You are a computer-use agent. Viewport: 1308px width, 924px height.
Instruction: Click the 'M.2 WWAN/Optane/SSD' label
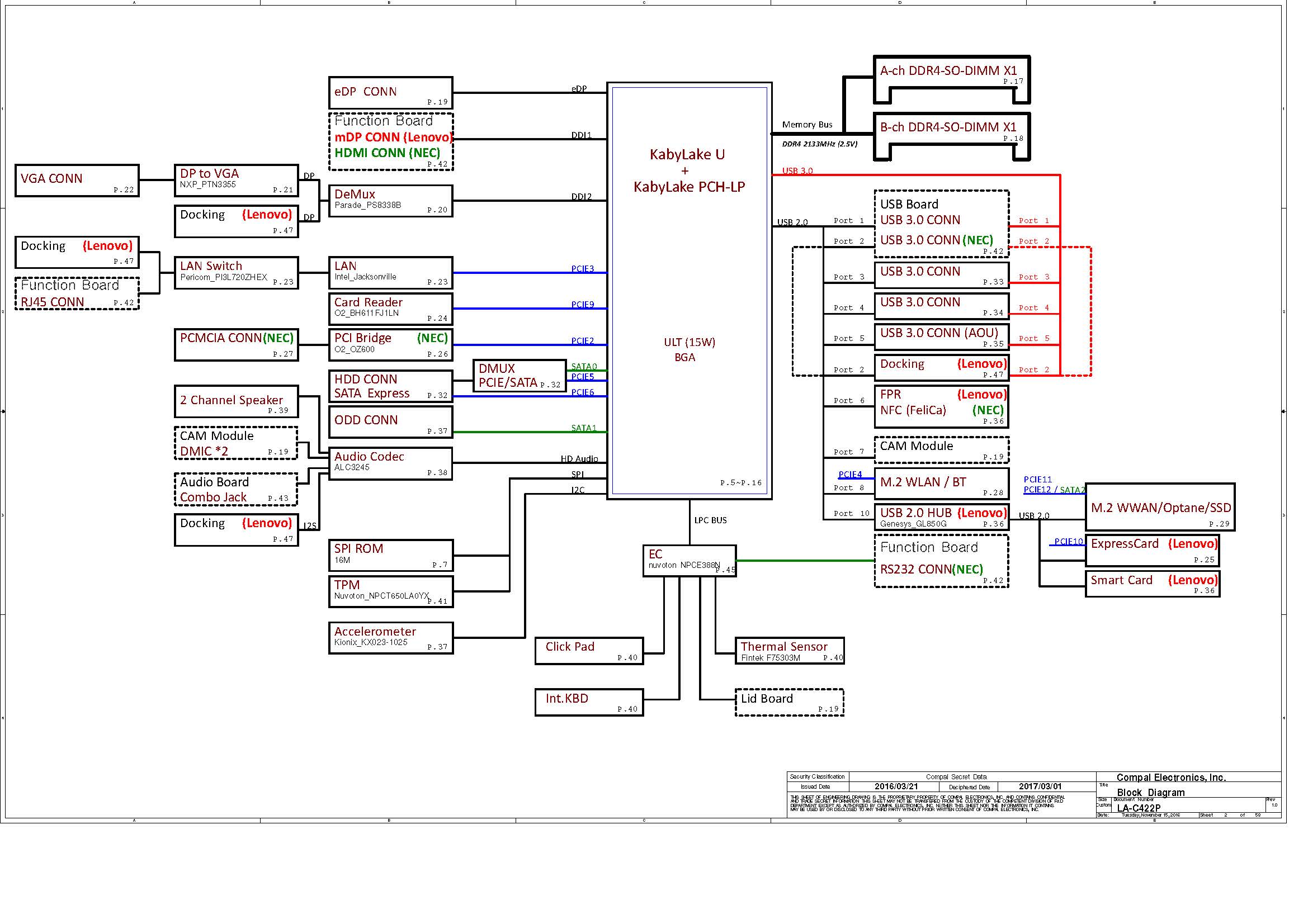[1161, 508]
